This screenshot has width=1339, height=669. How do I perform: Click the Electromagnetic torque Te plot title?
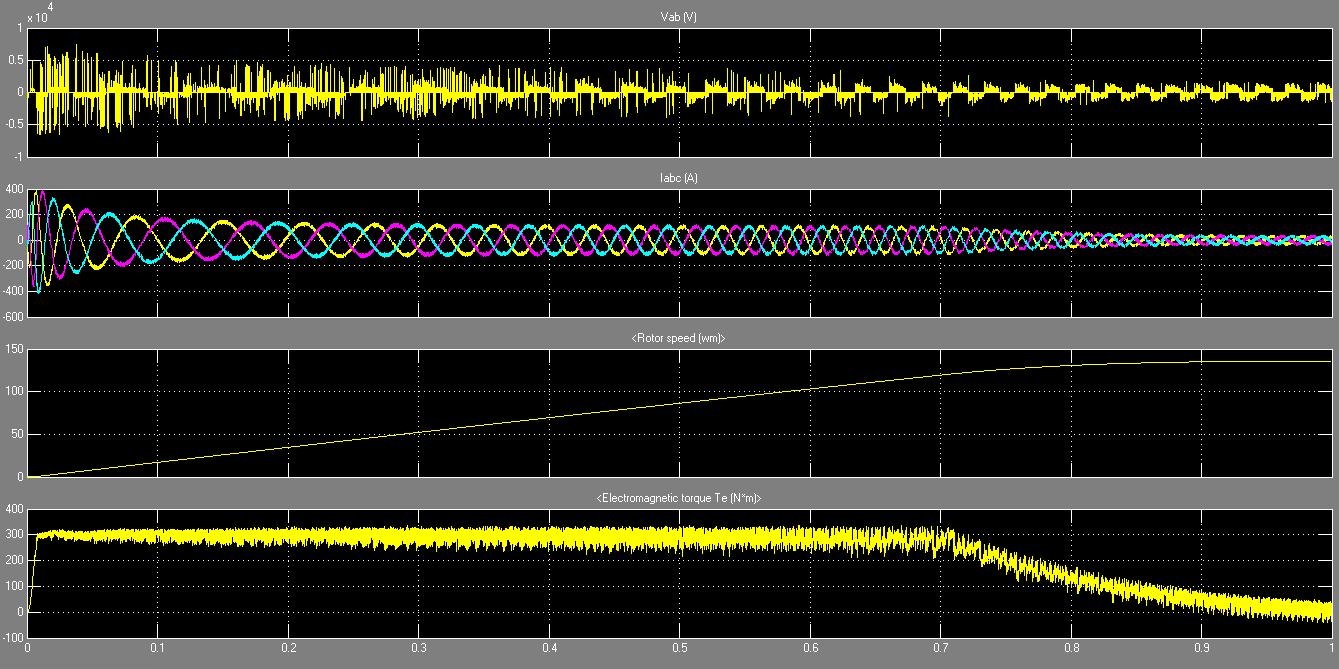pyautogui.click(x=679, y=498)
